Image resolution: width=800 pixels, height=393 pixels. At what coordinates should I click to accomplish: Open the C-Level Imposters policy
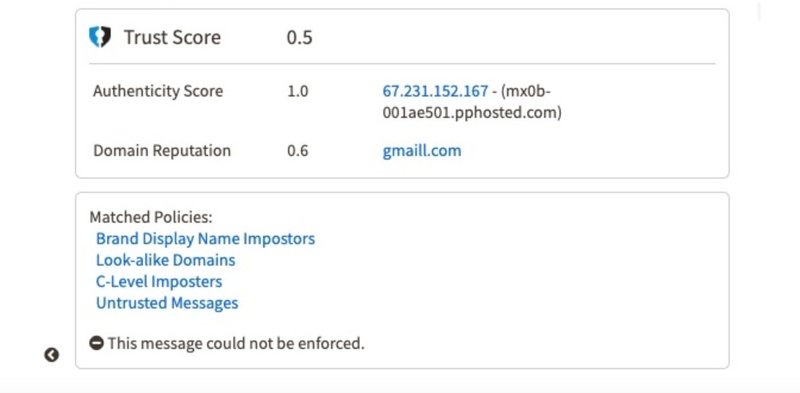(159, 281)
